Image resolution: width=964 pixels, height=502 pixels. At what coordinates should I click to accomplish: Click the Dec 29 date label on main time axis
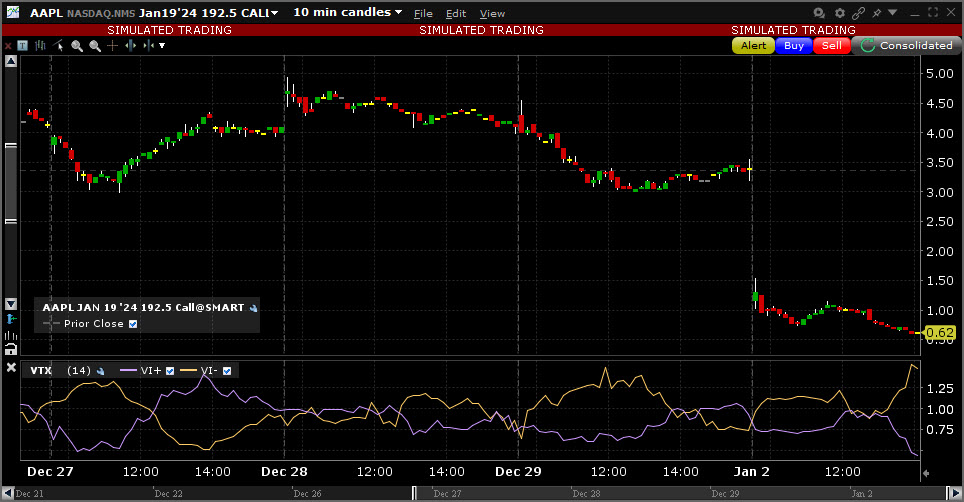coord(518,472)
